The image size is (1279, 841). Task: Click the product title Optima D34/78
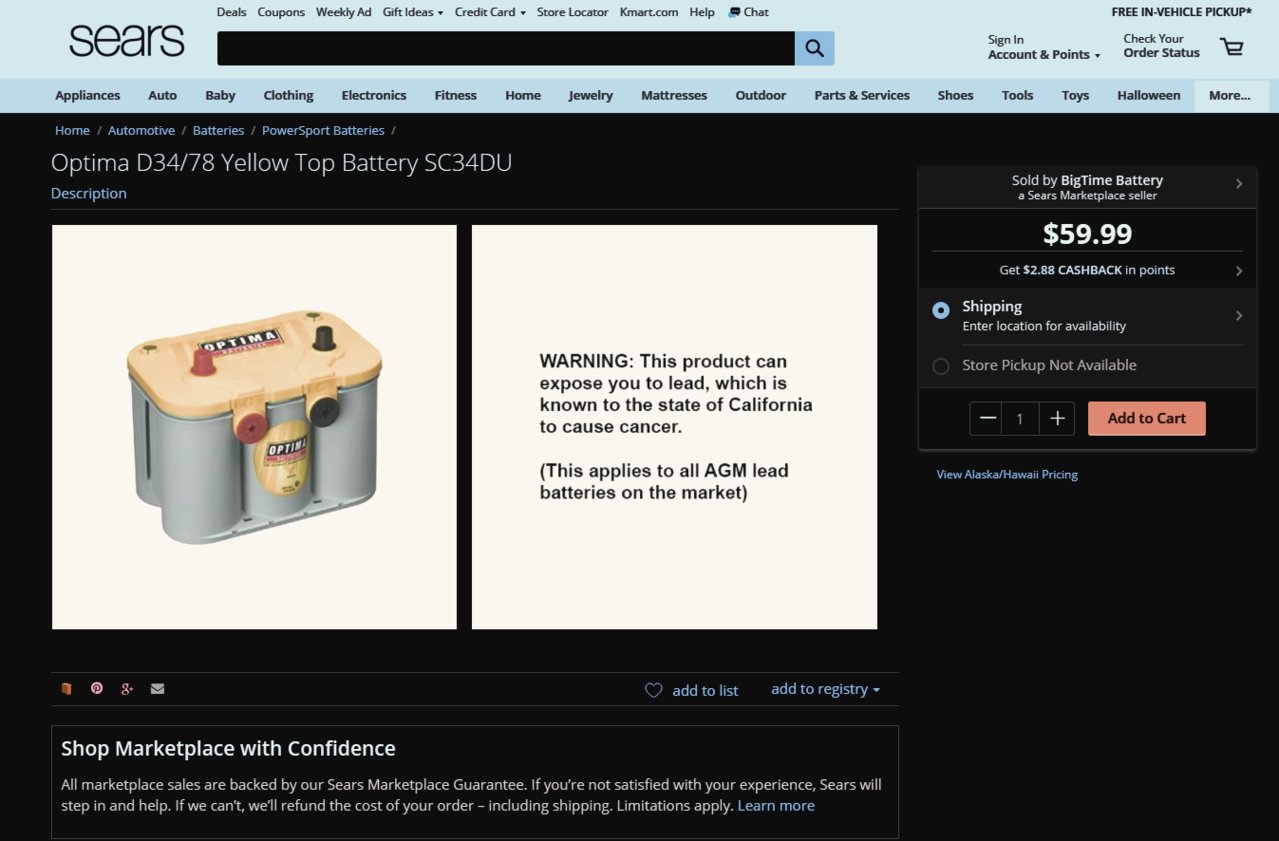coord(281,163)
